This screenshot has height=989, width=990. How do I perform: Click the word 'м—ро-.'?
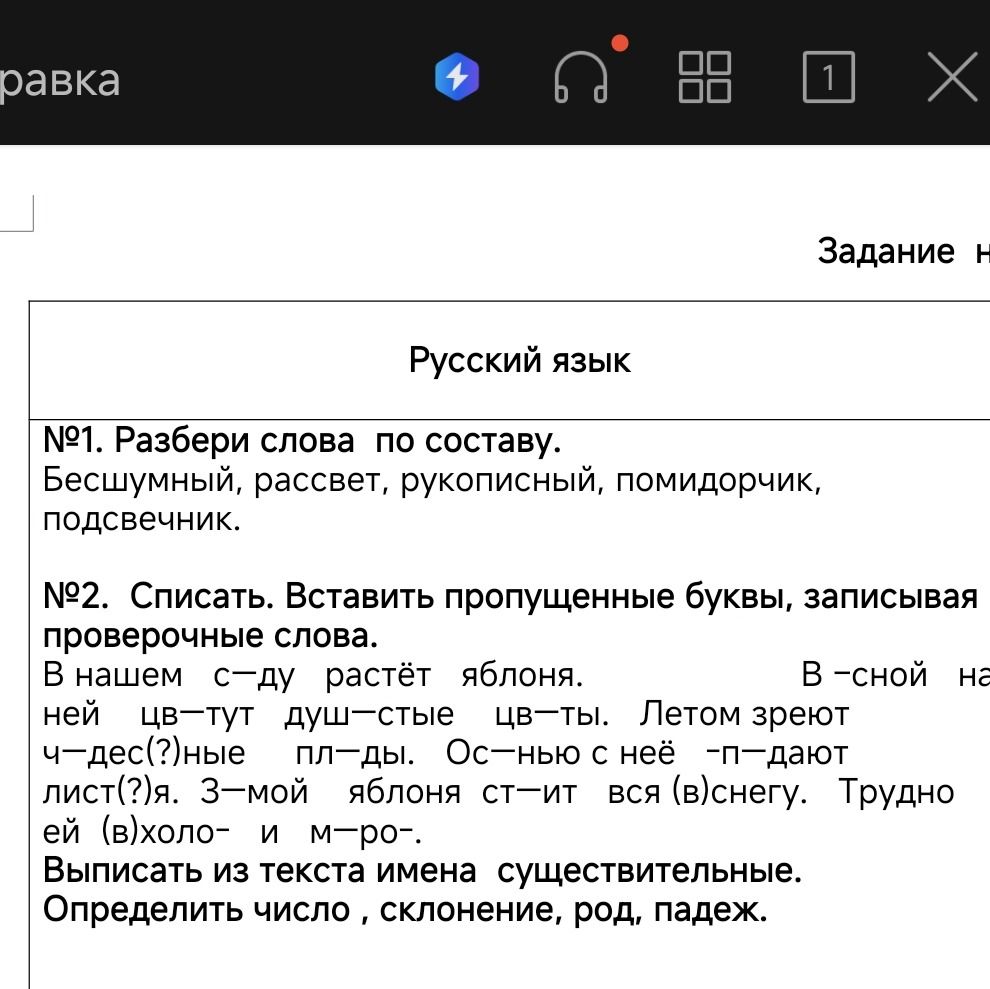(366, 833)
